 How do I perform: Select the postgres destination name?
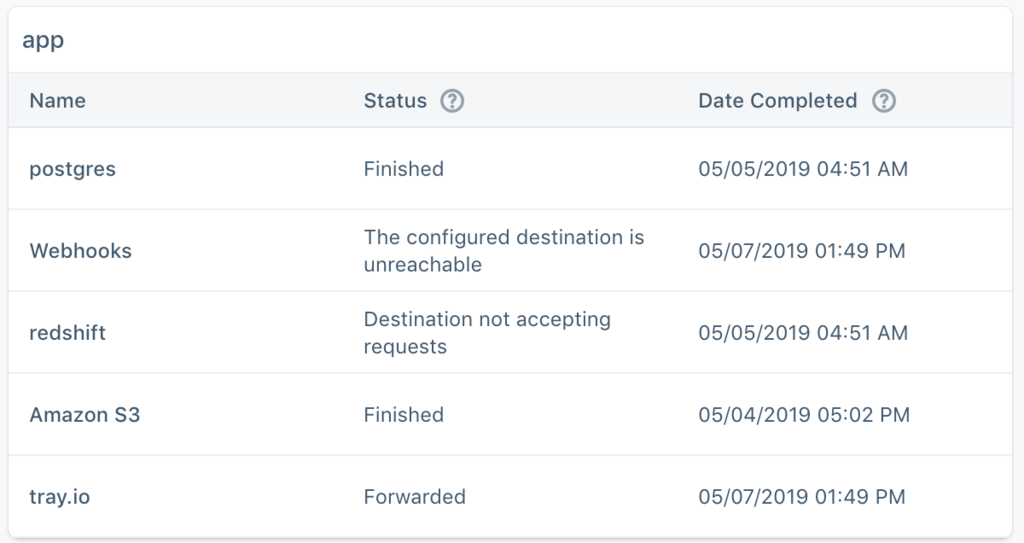point(72,169)
